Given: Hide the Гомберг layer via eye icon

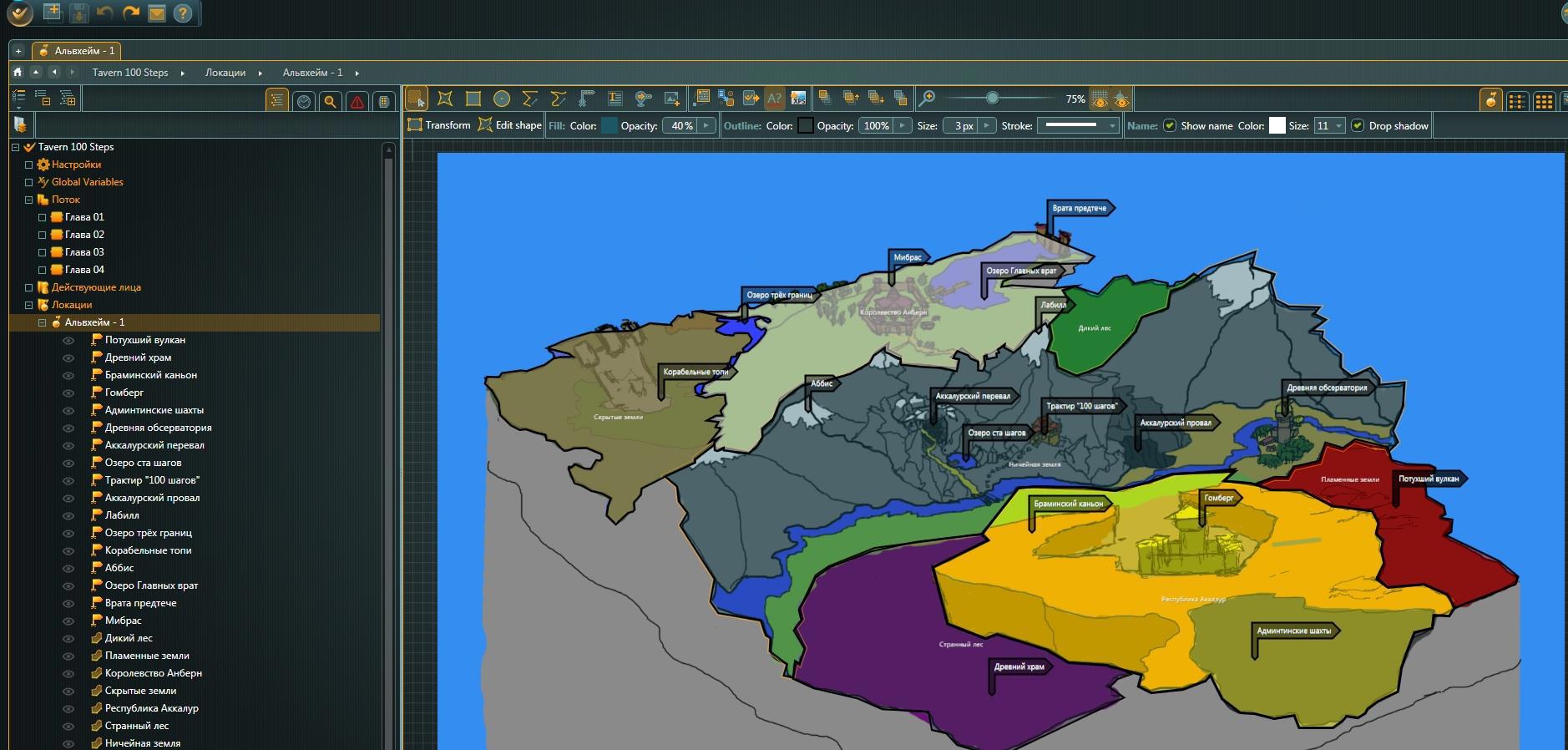Looking at the screenshot, I should pos(68,393).
